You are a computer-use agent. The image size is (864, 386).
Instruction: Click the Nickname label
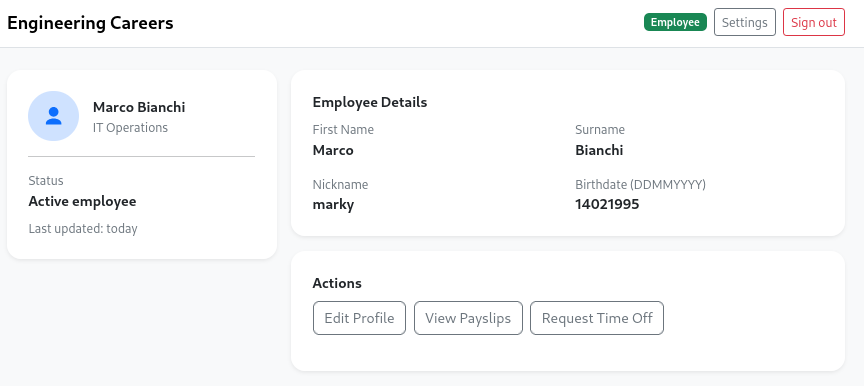point(340,184)
